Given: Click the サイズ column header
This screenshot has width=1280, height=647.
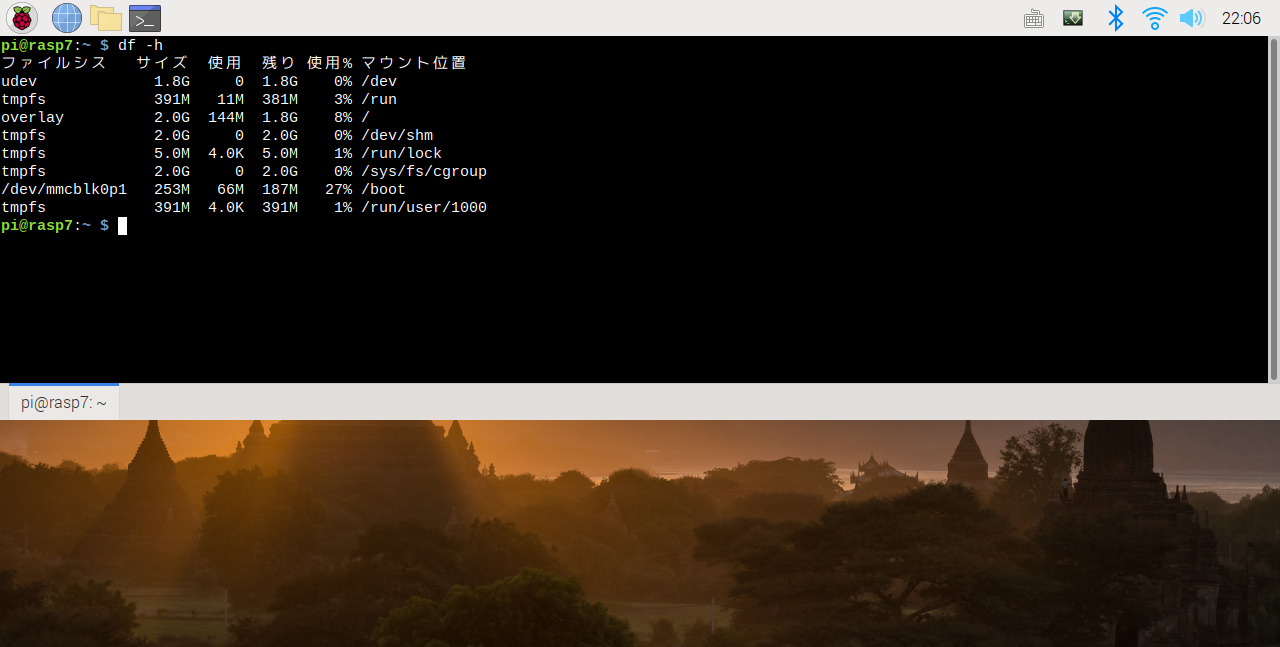Looking at the screenshot, I should point(163,63).
